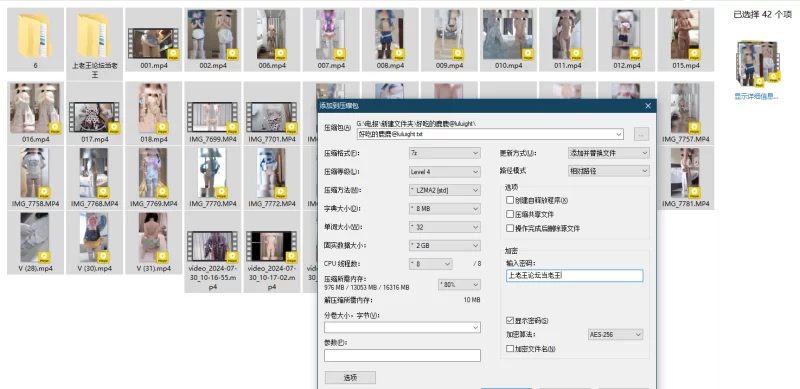Viewport: 800px width, 389px height.
Task: Open the CPU 线程数 dropdown
Action: 431,264
